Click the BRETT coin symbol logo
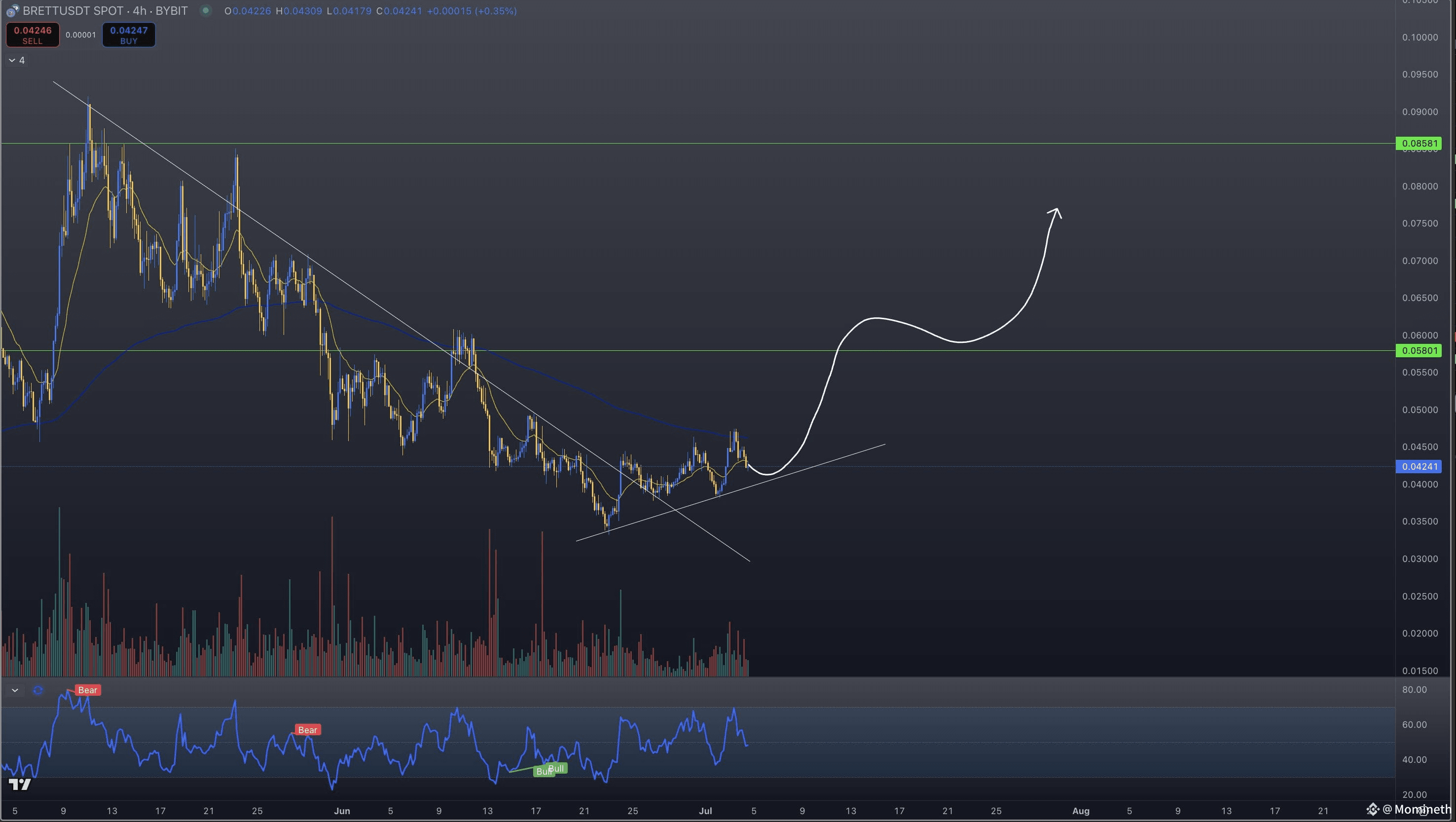Screen dimensions: 1456x822 (12, 11)
